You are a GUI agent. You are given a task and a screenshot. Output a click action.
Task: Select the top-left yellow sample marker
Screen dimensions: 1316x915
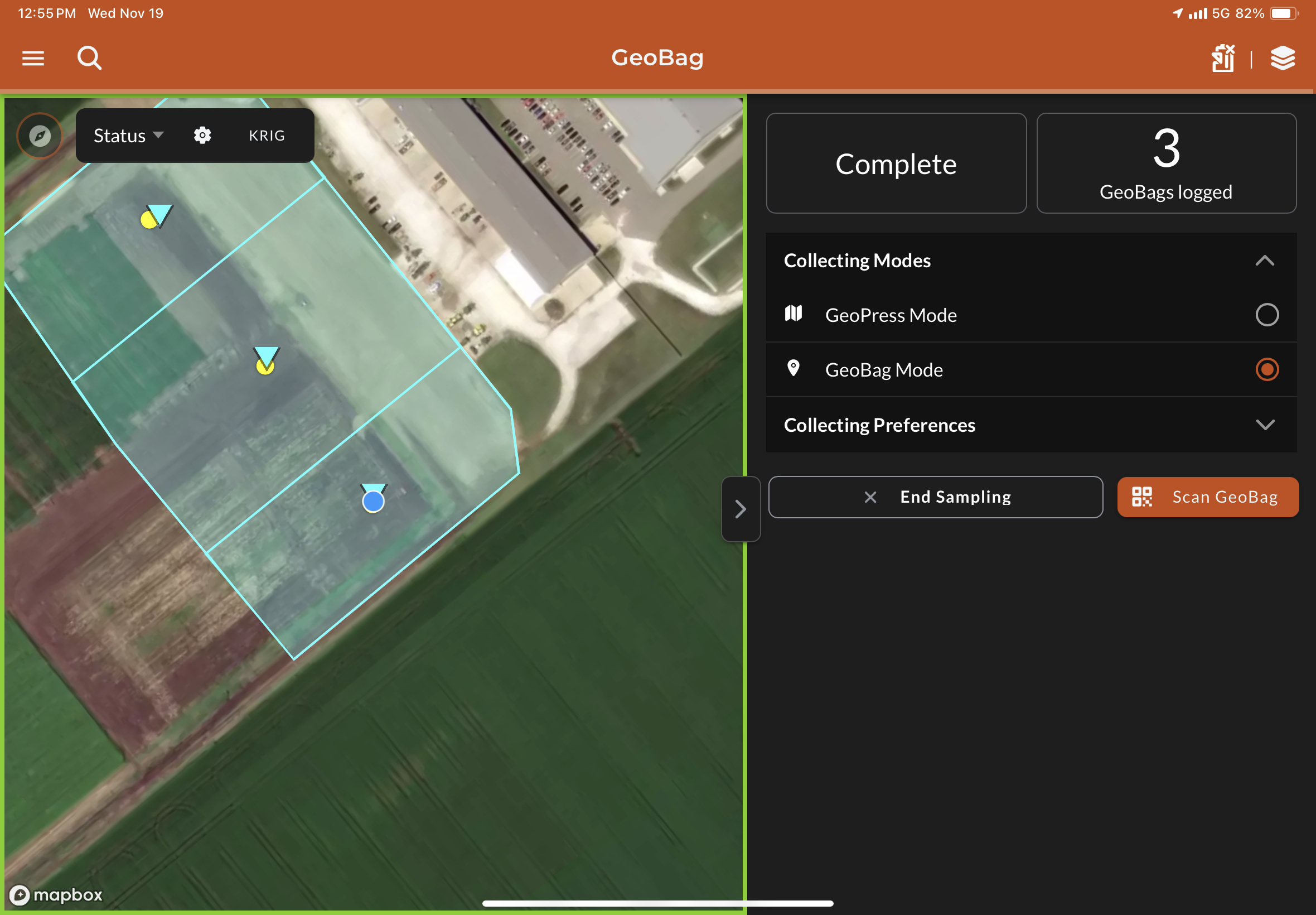point(149,220)
